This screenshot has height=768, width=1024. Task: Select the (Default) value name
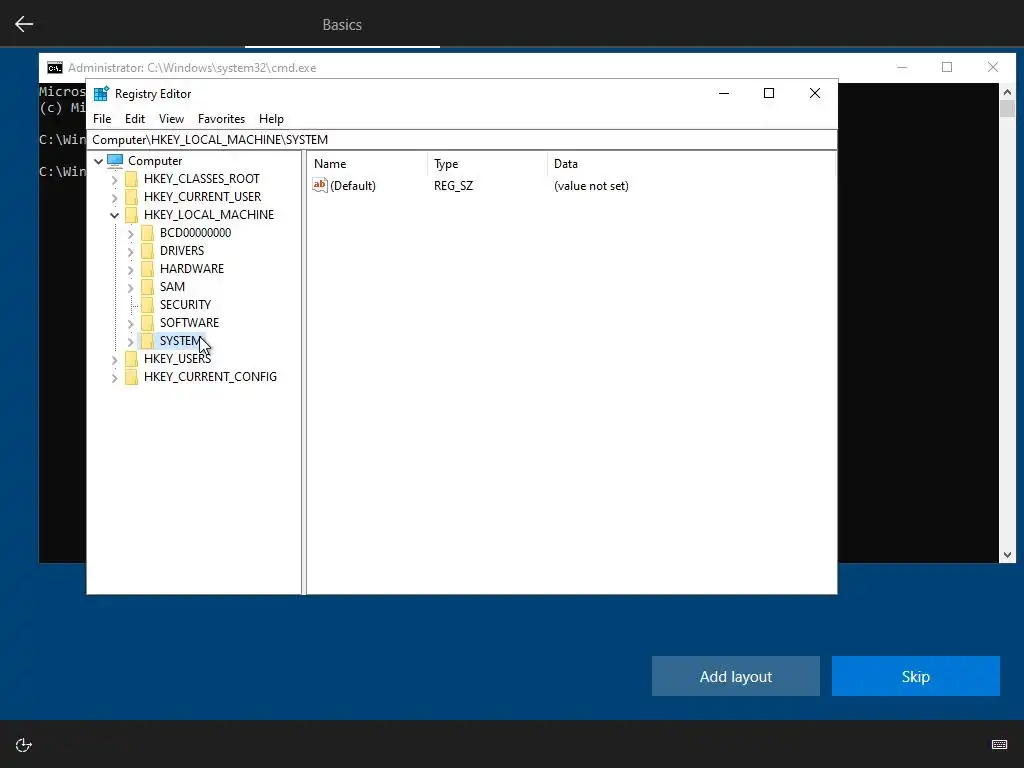point(353,186)
